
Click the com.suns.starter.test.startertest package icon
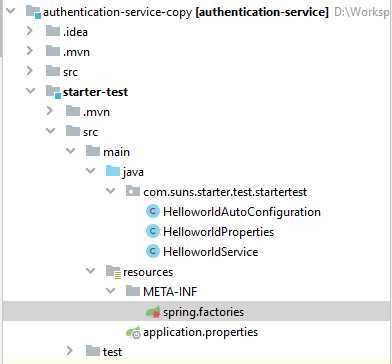(133, 192)
